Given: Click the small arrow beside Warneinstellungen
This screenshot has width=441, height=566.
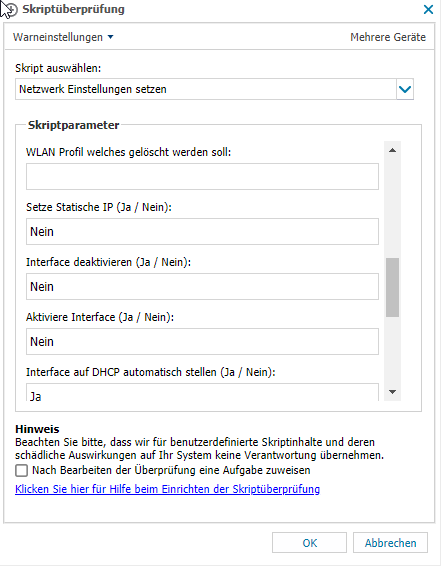Looking at the screenshot, I should [110, 37].
